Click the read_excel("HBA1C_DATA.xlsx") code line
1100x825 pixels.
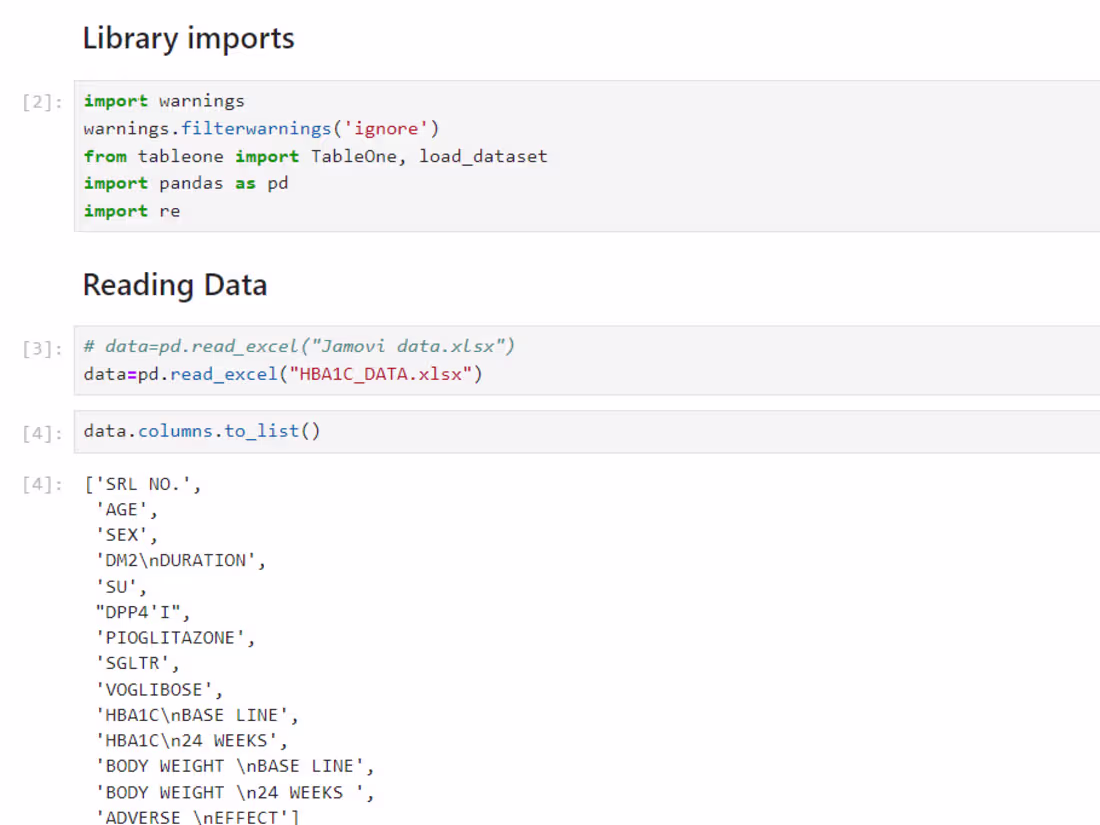283,374
